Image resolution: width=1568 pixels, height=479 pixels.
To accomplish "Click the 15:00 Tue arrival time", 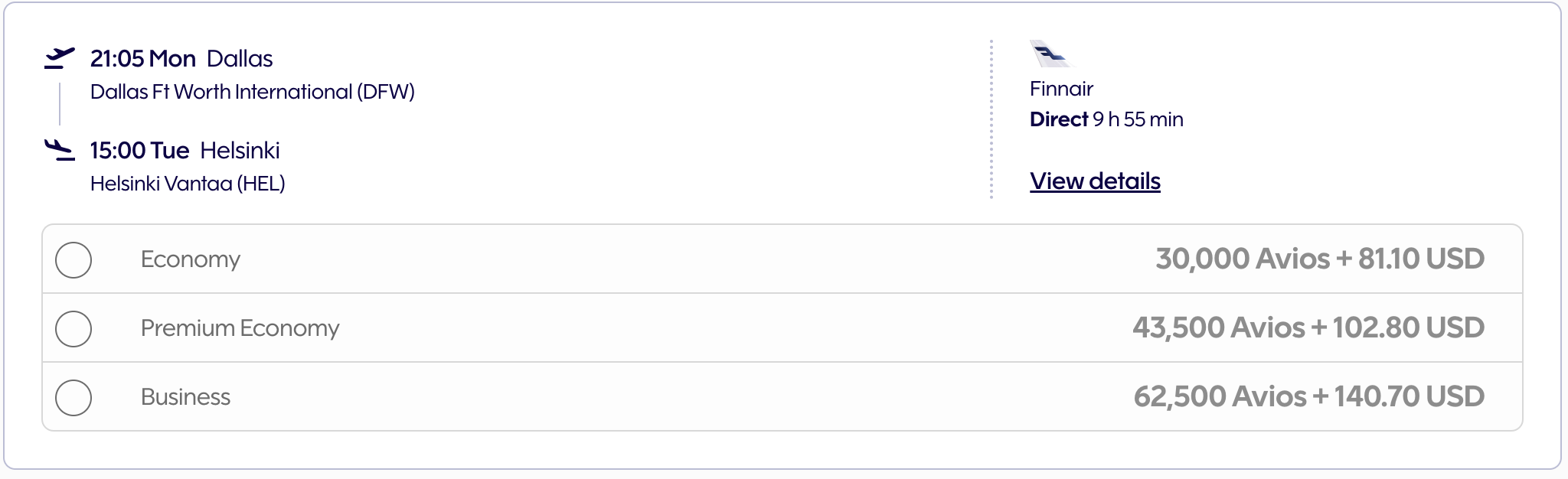I will (x=139, y=151).
